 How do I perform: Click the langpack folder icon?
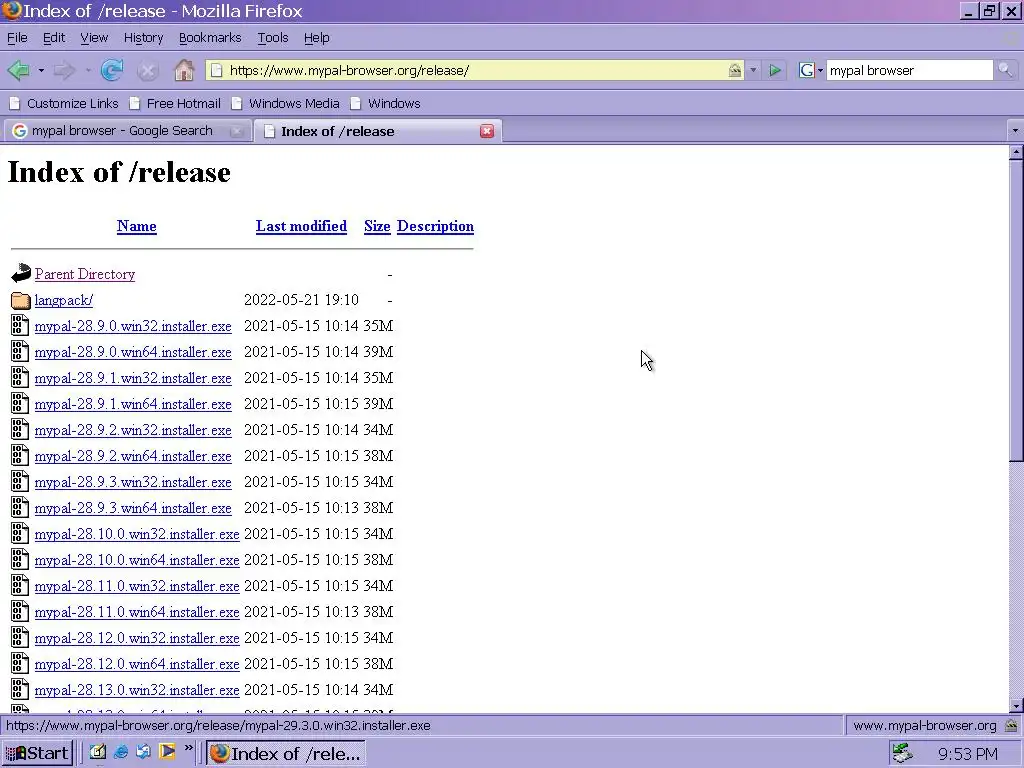(21, 300)
